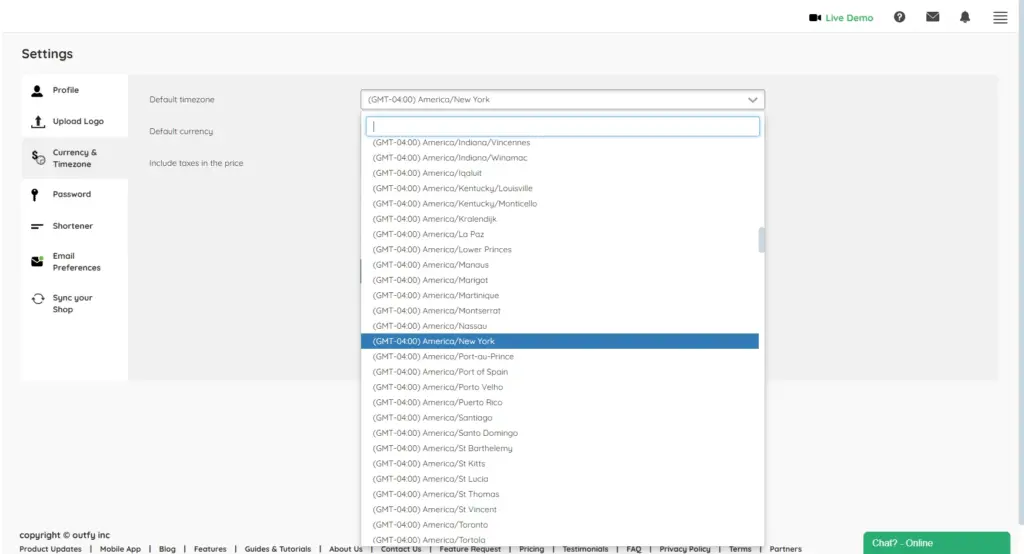1024x554 pixels.
Task: Switch to Currency & Timezone tab
Action: 74,158
